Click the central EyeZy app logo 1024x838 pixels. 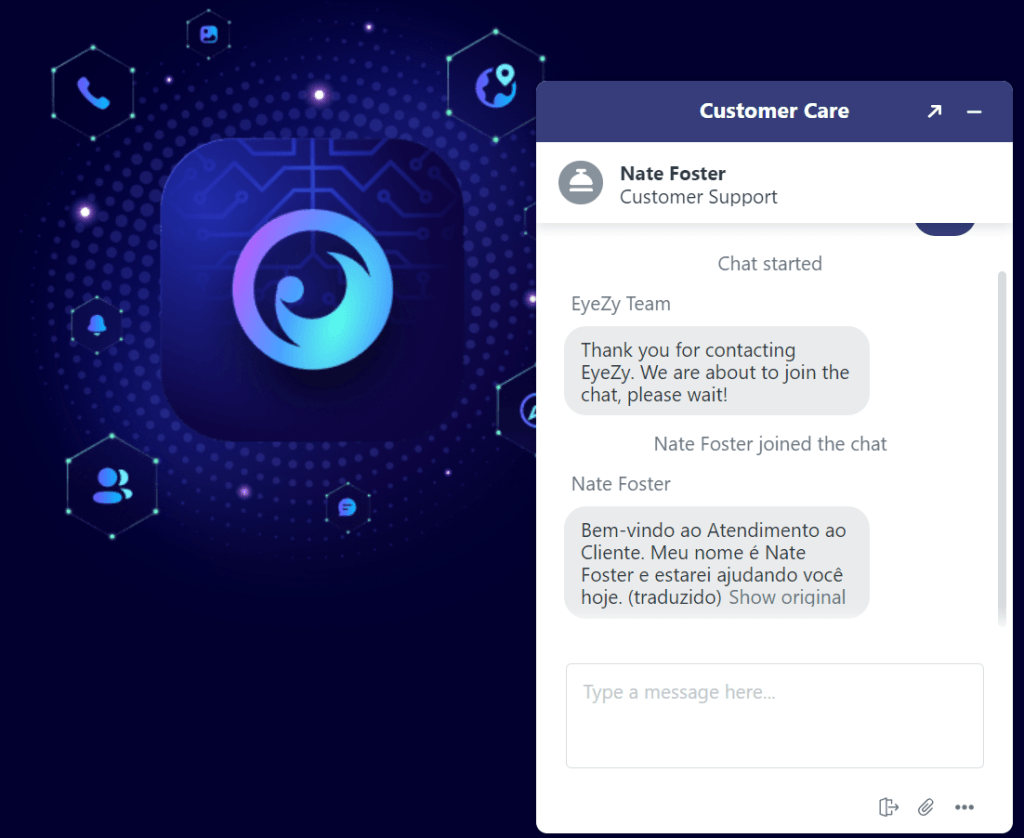[x=312, y=289]
